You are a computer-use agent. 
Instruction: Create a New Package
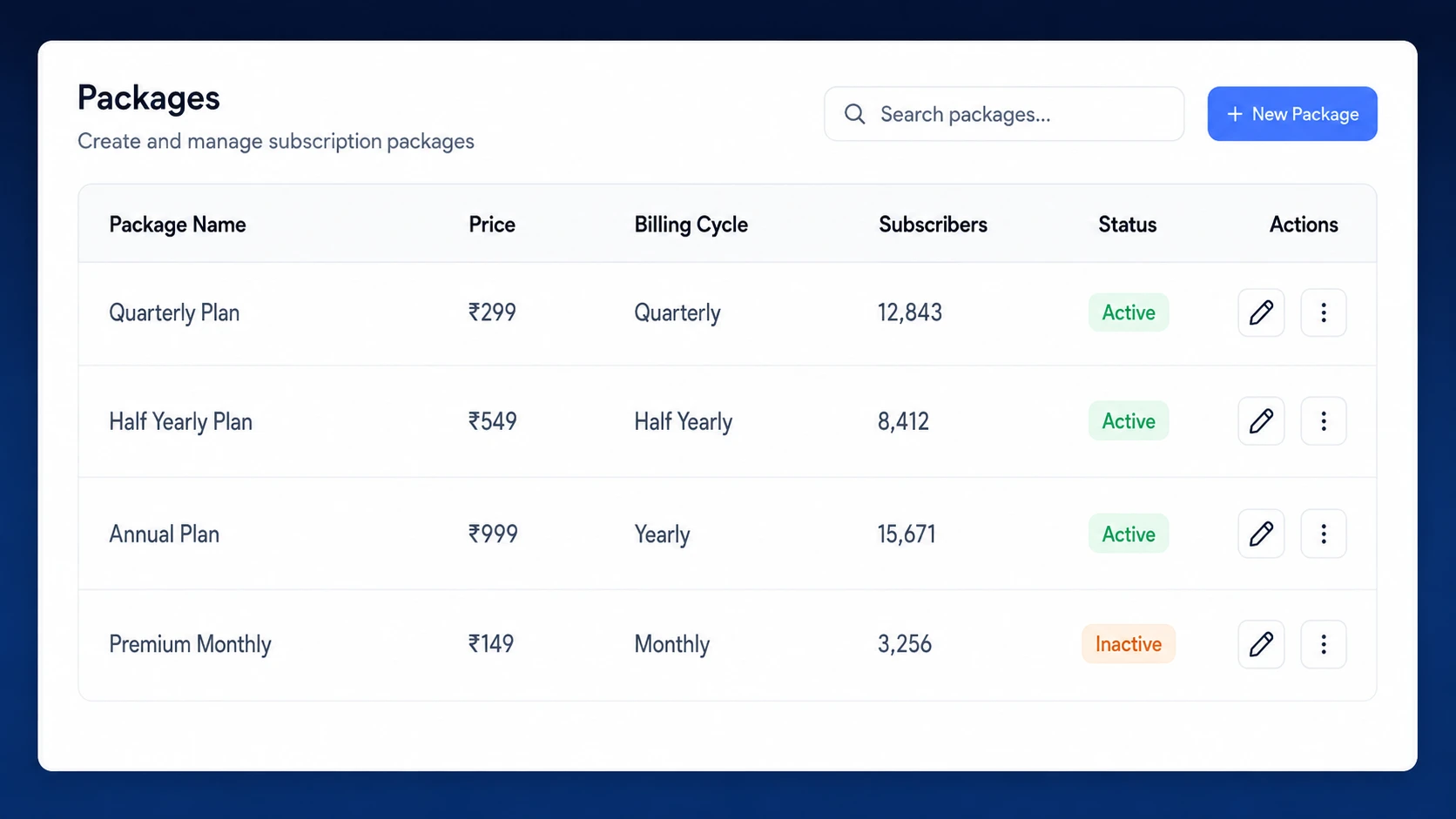click(x=1292, y=114)
